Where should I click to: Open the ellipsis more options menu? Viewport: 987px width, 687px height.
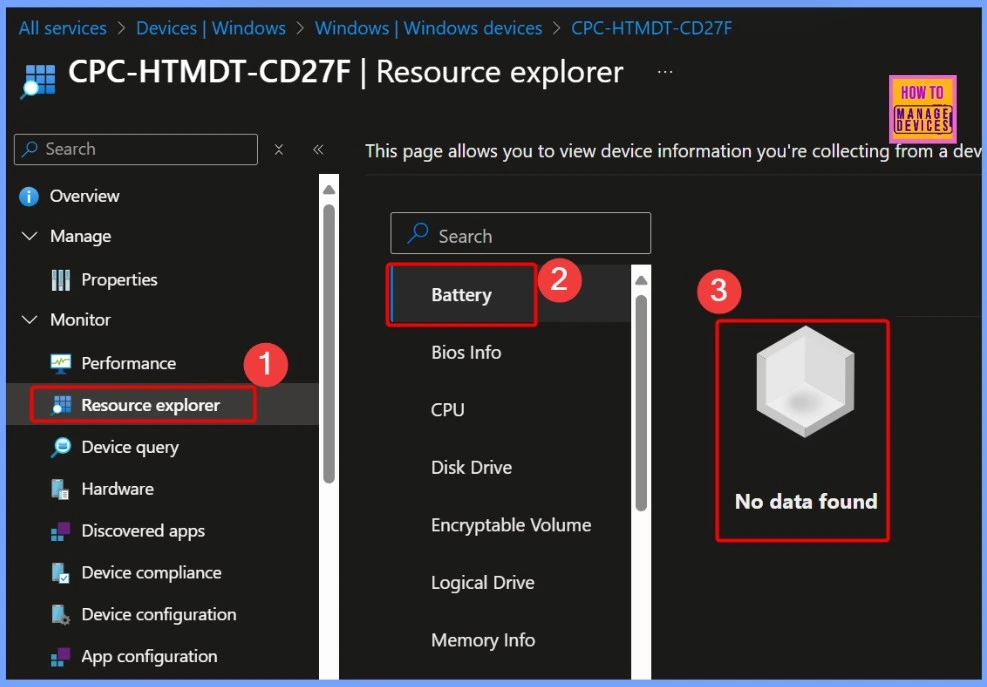[665, 72]
